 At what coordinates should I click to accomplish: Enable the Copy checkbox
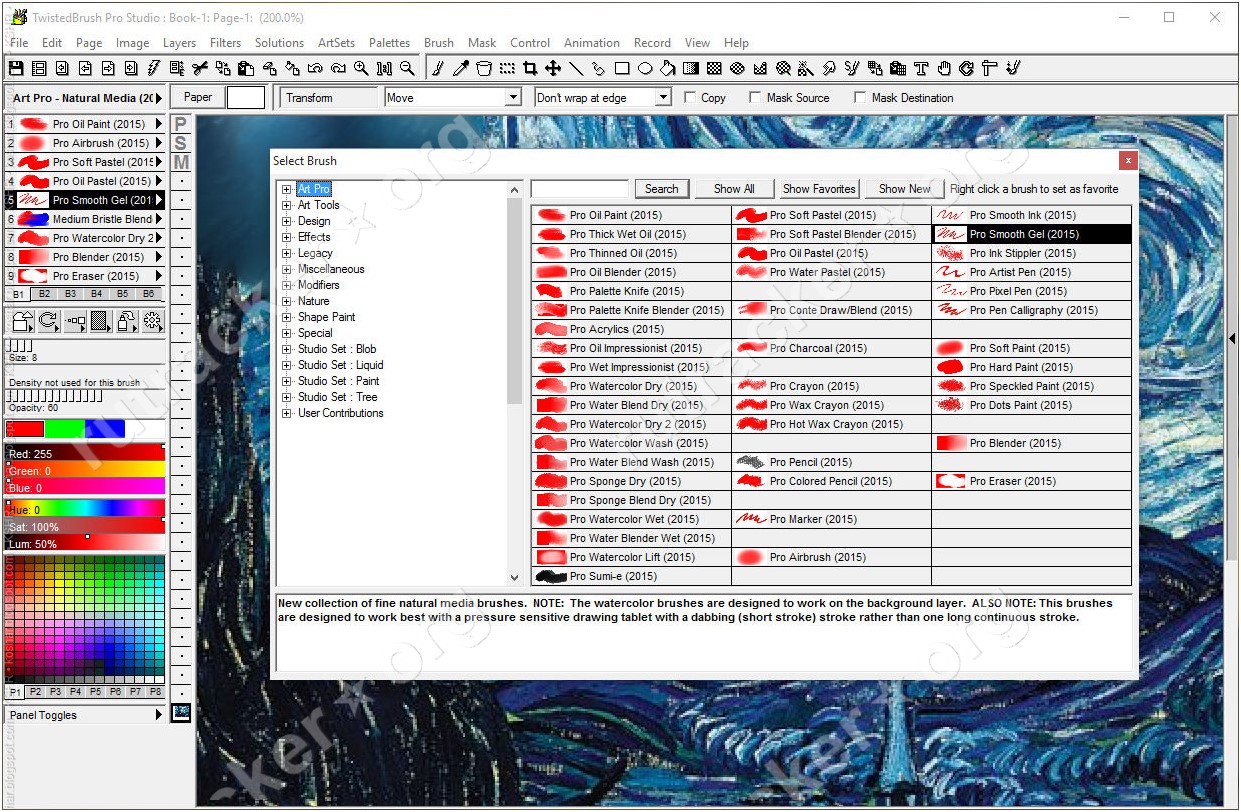690,98
